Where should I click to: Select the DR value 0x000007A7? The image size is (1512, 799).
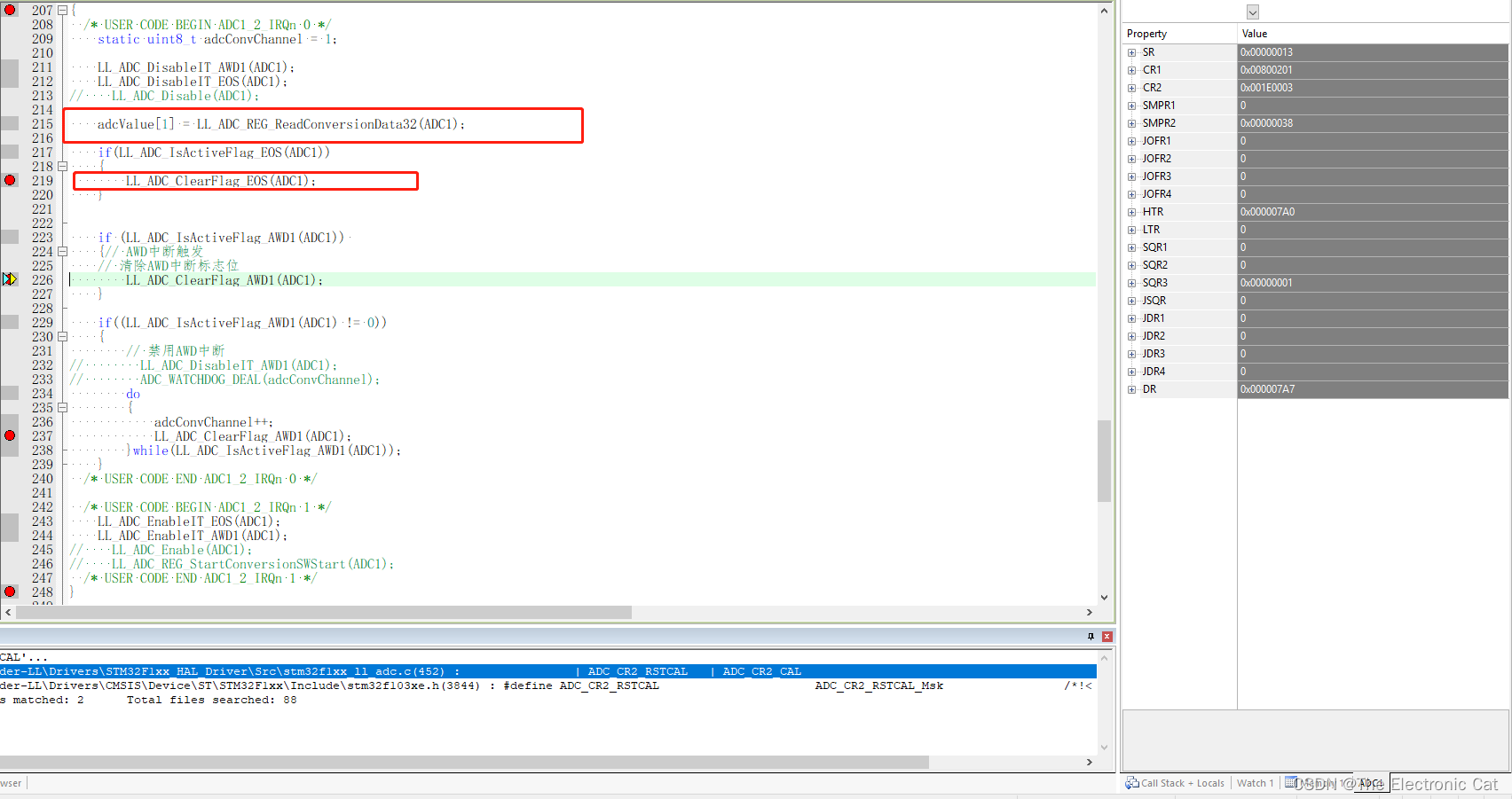[x=1373, y=389]
